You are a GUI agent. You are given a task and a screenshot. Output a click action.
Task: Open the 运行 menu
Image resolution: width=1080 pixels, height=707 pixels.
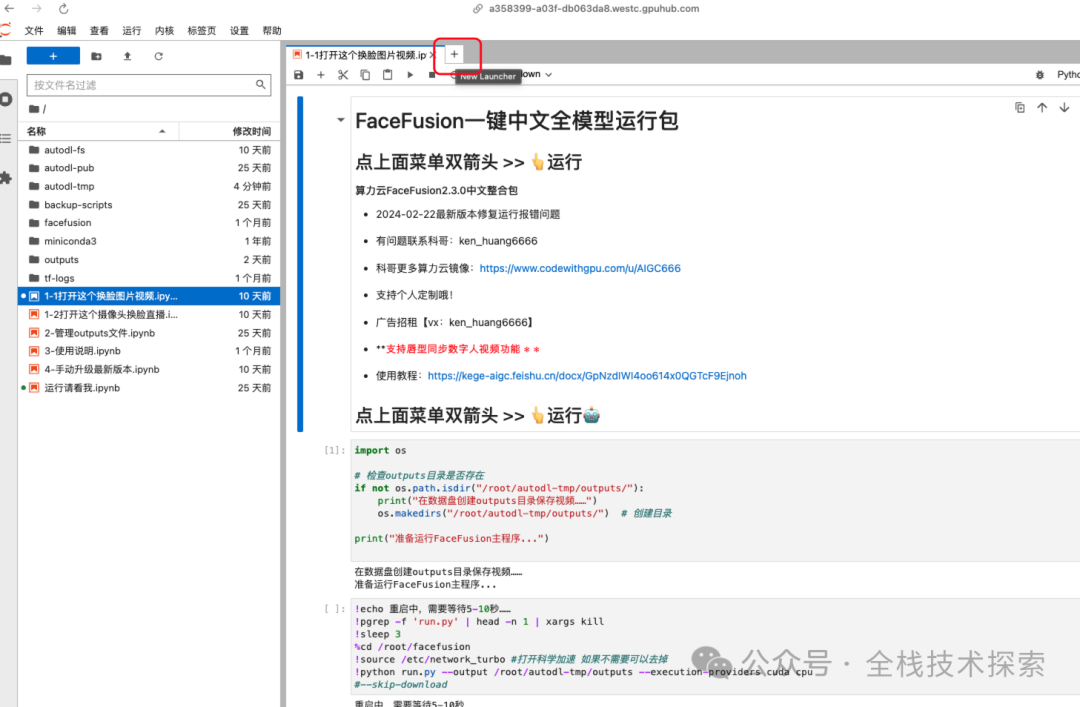click(132, 30)
